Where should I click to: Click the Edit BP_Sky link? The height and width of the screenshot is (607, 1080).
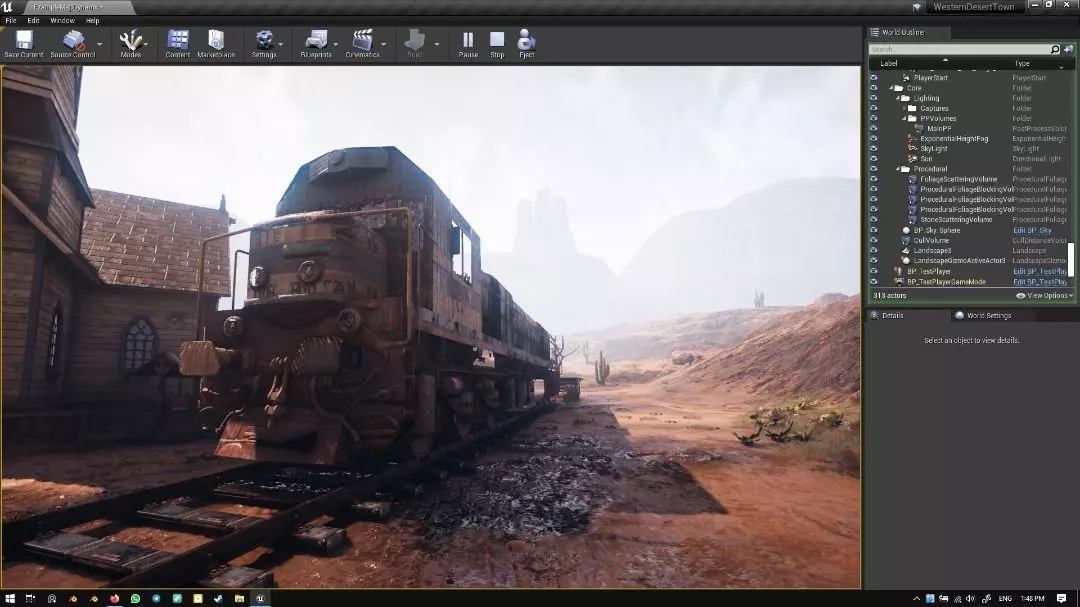click(1032, 230)
